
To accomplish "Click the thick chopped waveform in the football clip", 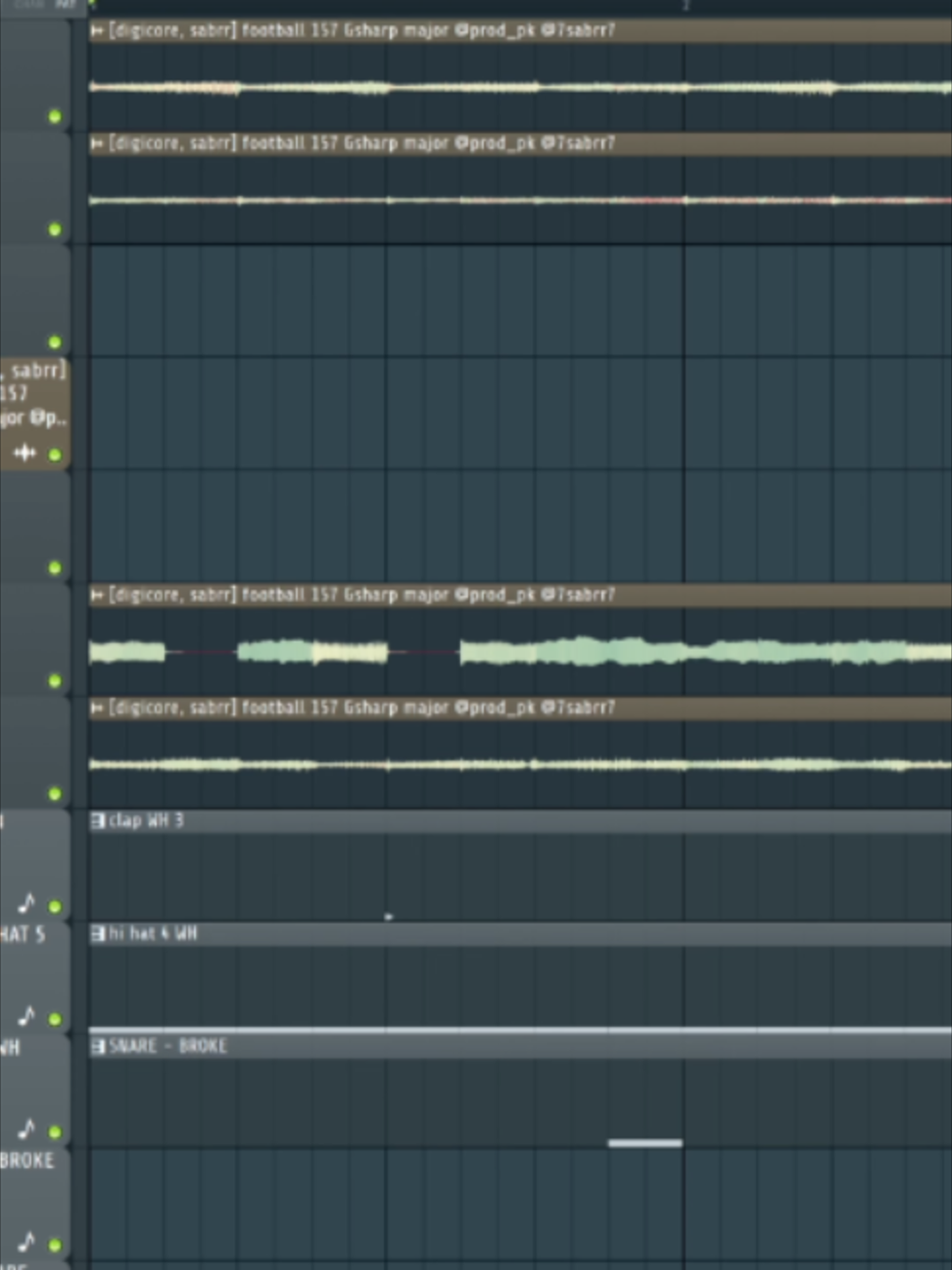I will (520, 652).
